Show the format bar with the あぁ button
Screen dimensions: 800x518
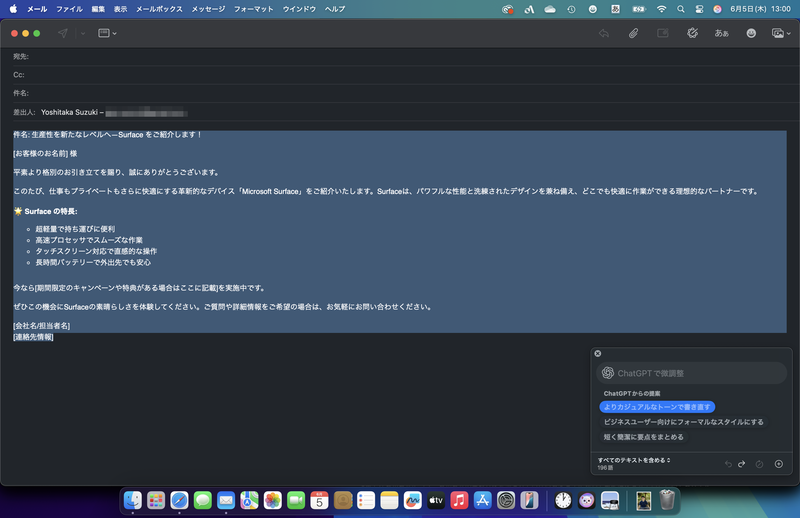721,33
